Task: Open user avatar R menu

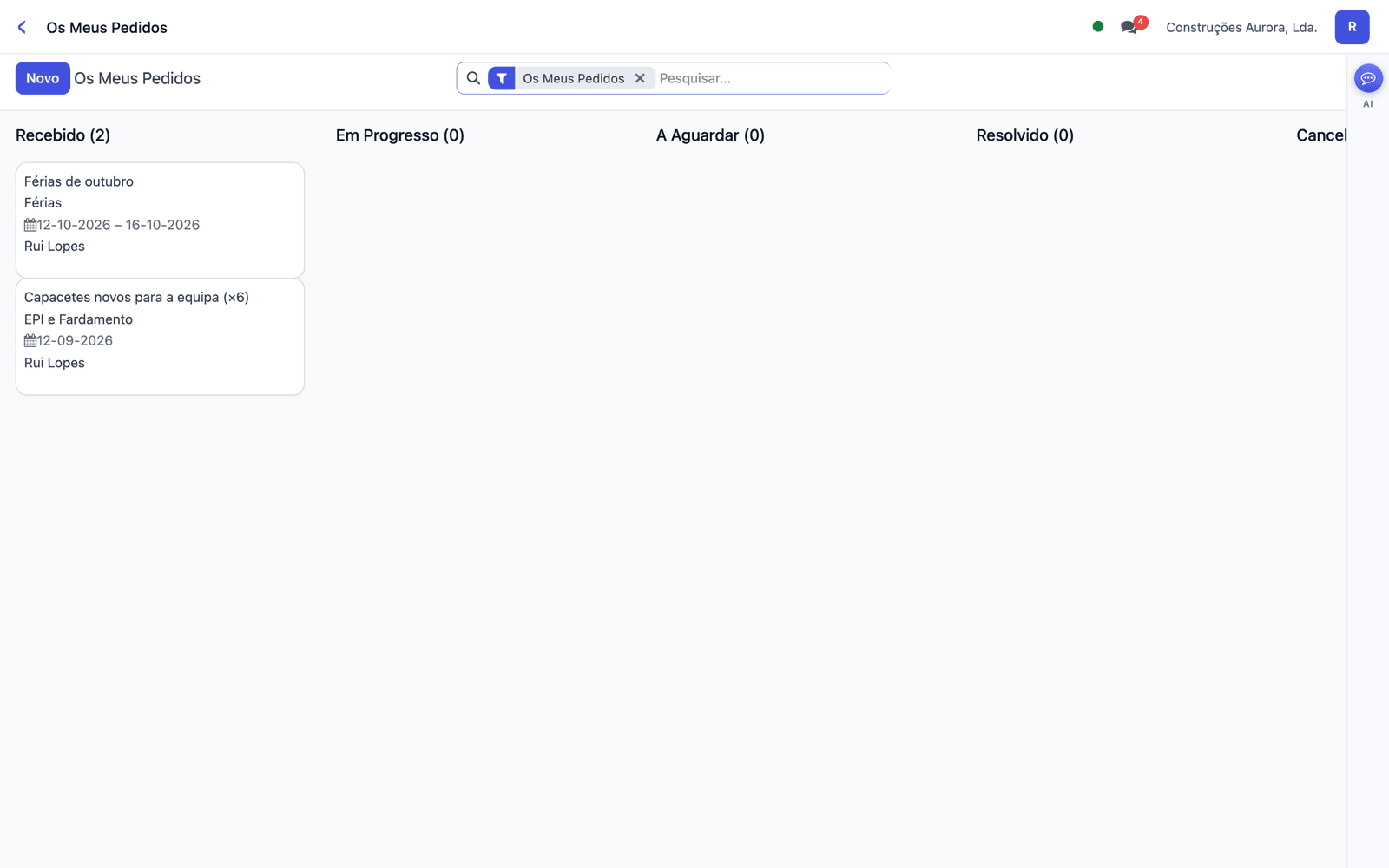Action: tap(1352, 27)
